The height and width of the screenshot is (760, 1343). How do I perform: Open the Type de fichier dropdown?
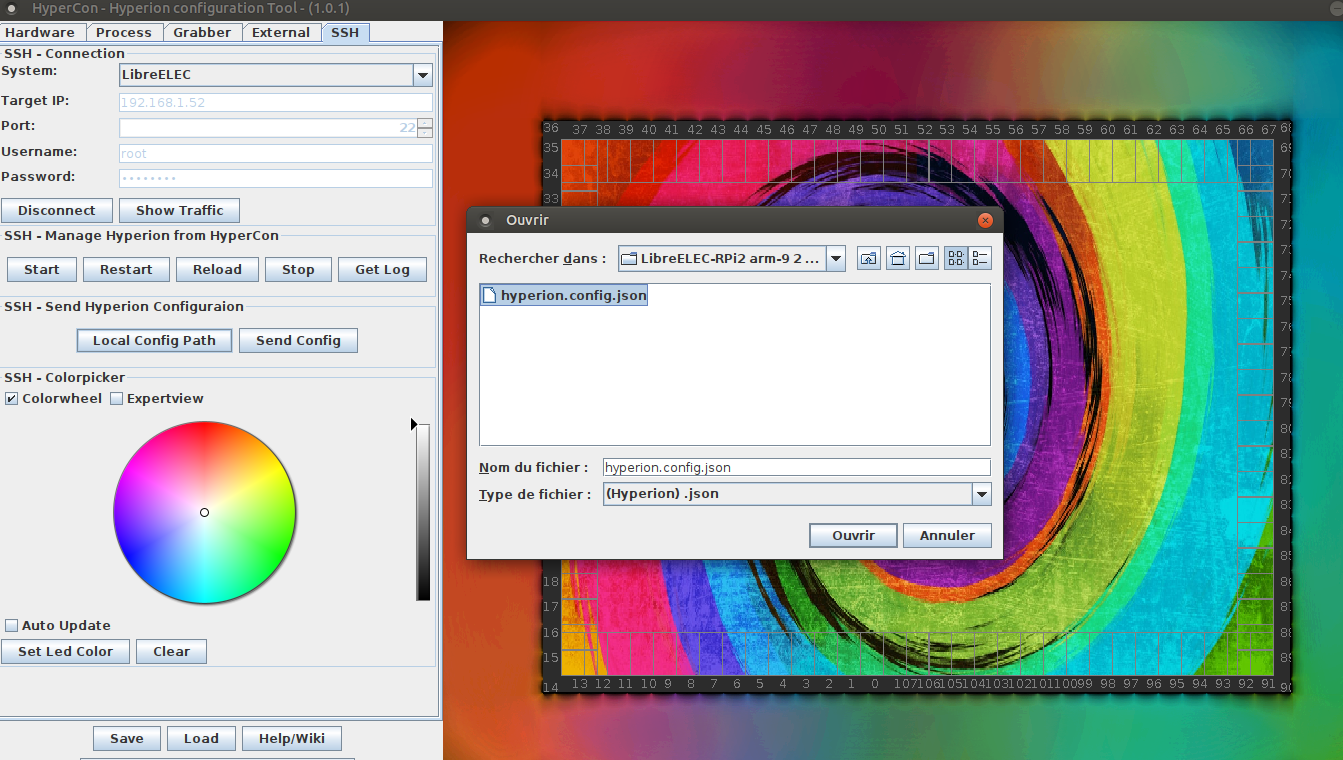click(x=981, y=494)
